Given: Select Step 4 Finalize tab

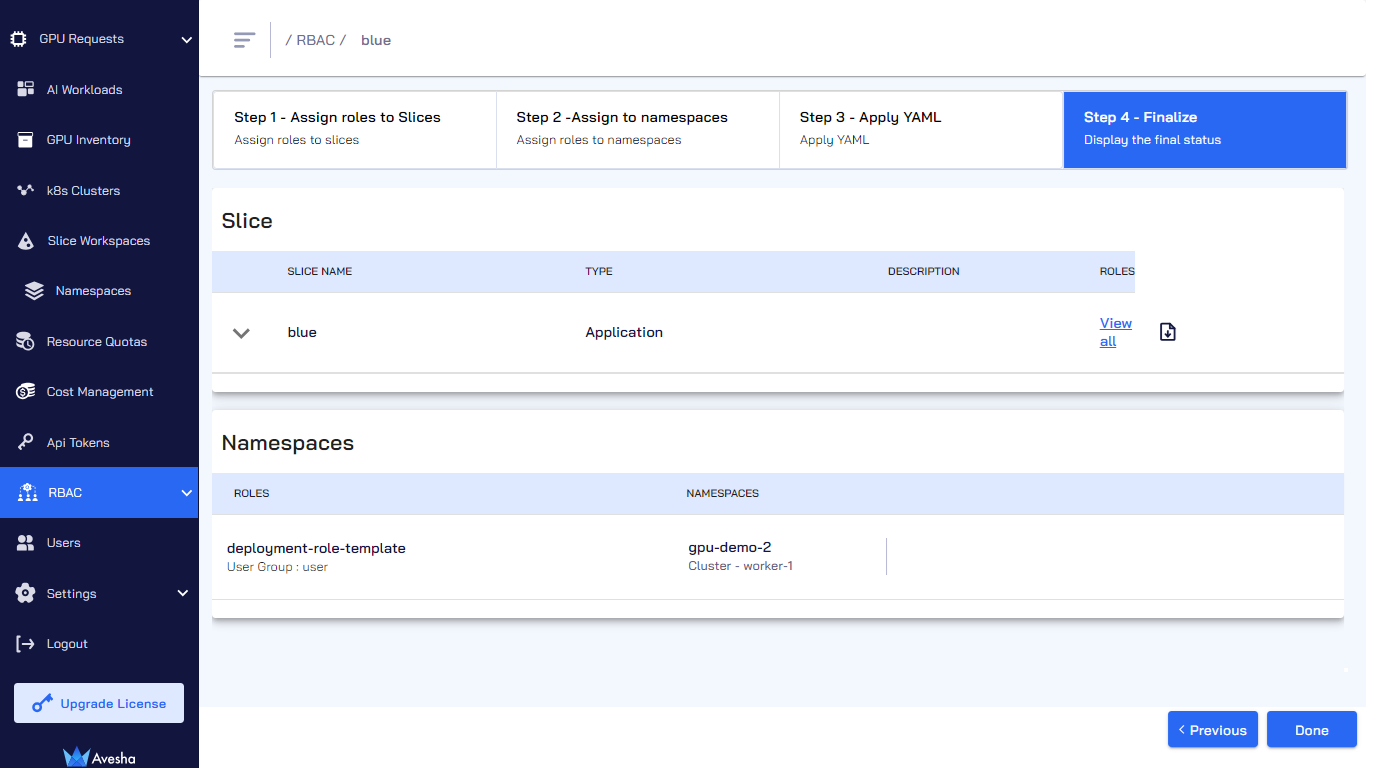Looking at the screenshot, I should [1205, 130].
